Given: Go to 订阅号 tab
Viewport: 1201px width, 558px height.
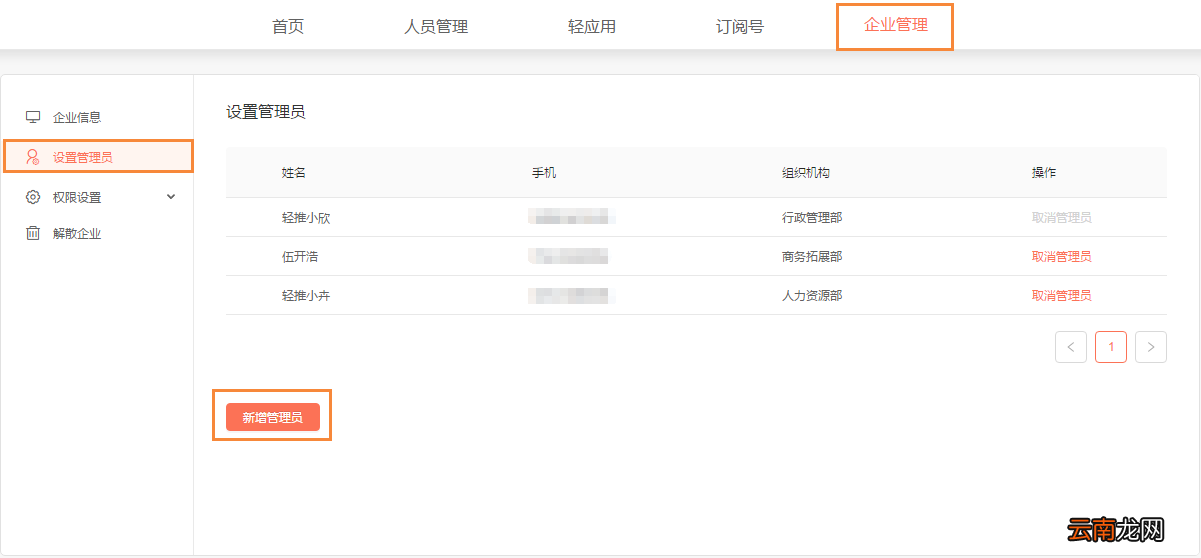Looking at the screenshot, I should tap(740, 27).
